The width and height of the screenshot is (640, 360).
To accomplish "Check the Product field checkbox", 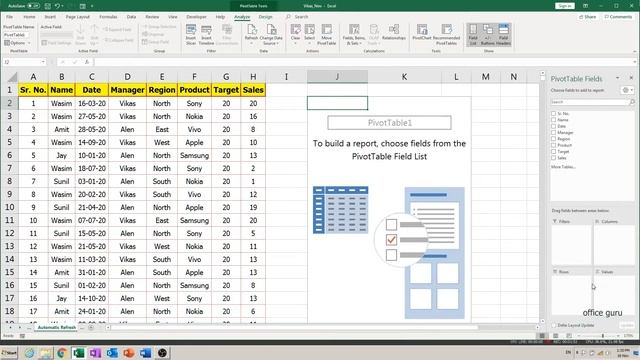I will coord(553,145).
